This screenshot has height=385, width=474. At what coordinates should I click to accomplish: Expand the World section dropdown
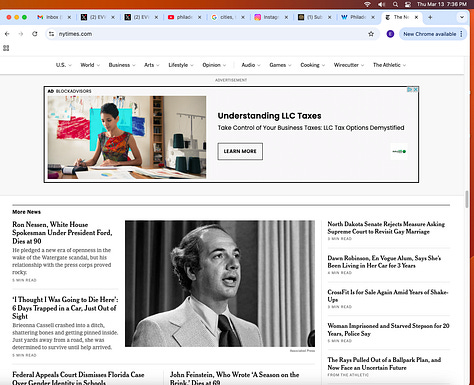click(90, 65)
